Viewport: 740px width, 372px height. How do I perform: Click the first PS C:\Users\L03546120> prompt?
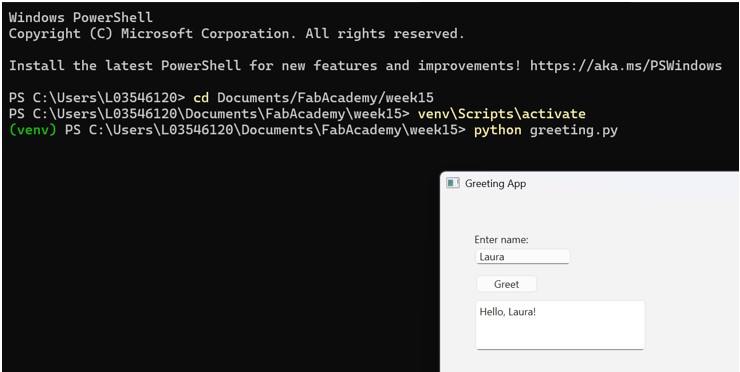(x=97, y=98)
